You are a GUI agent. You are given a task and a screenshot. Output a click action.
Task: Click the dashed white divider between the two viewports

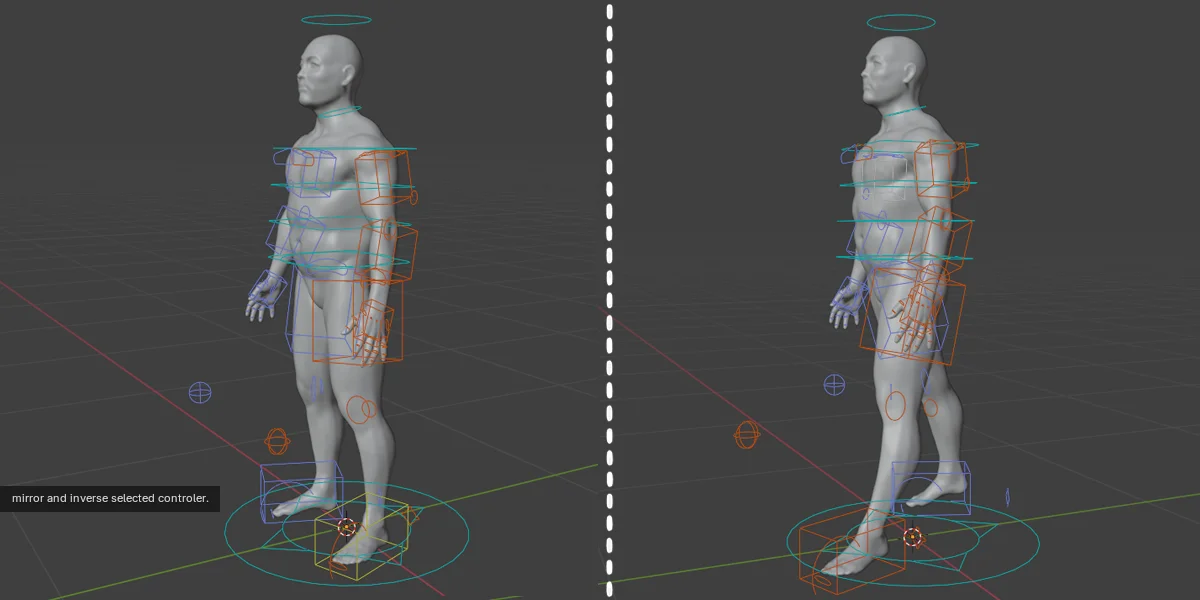point(608,300)
